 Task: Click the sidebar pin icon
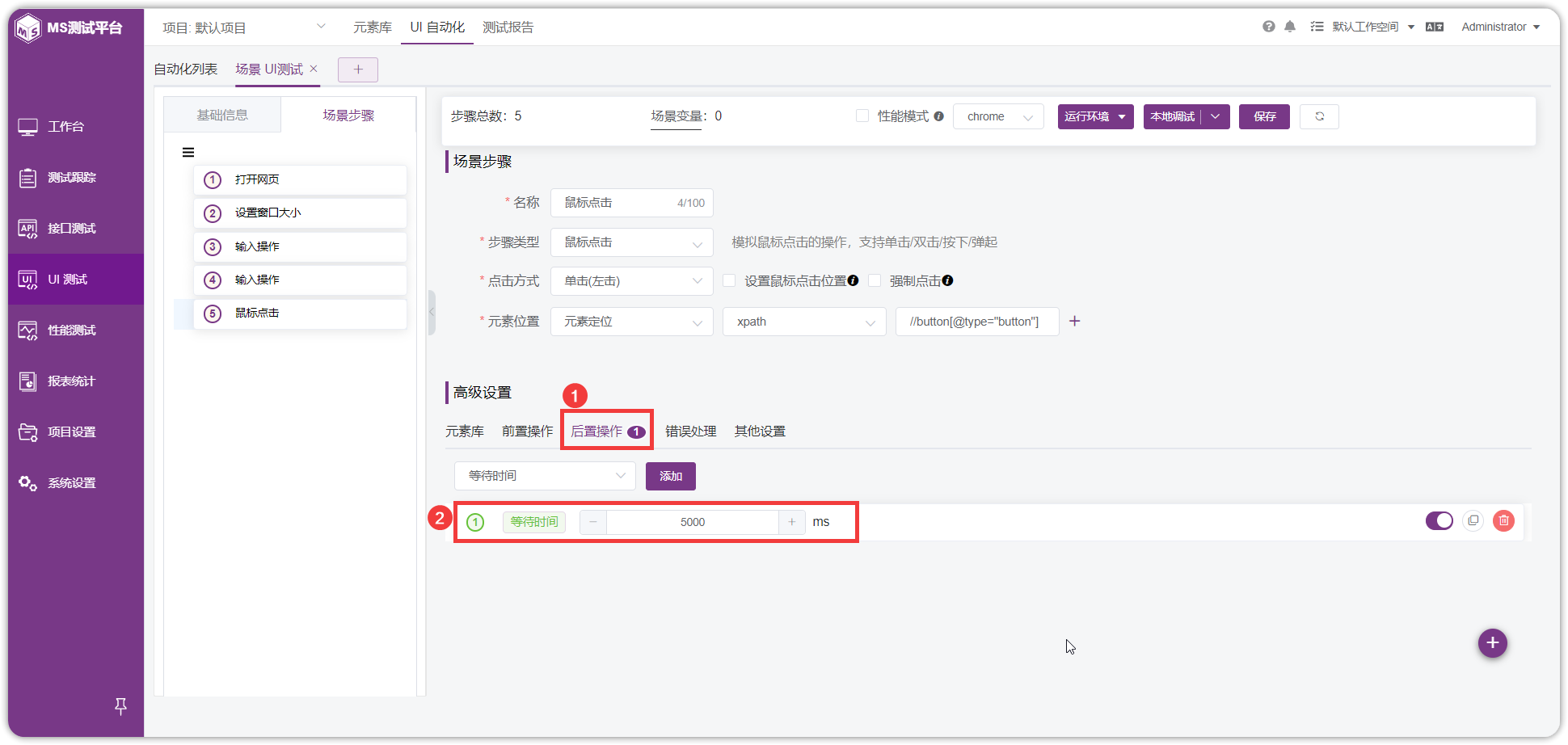120,706
